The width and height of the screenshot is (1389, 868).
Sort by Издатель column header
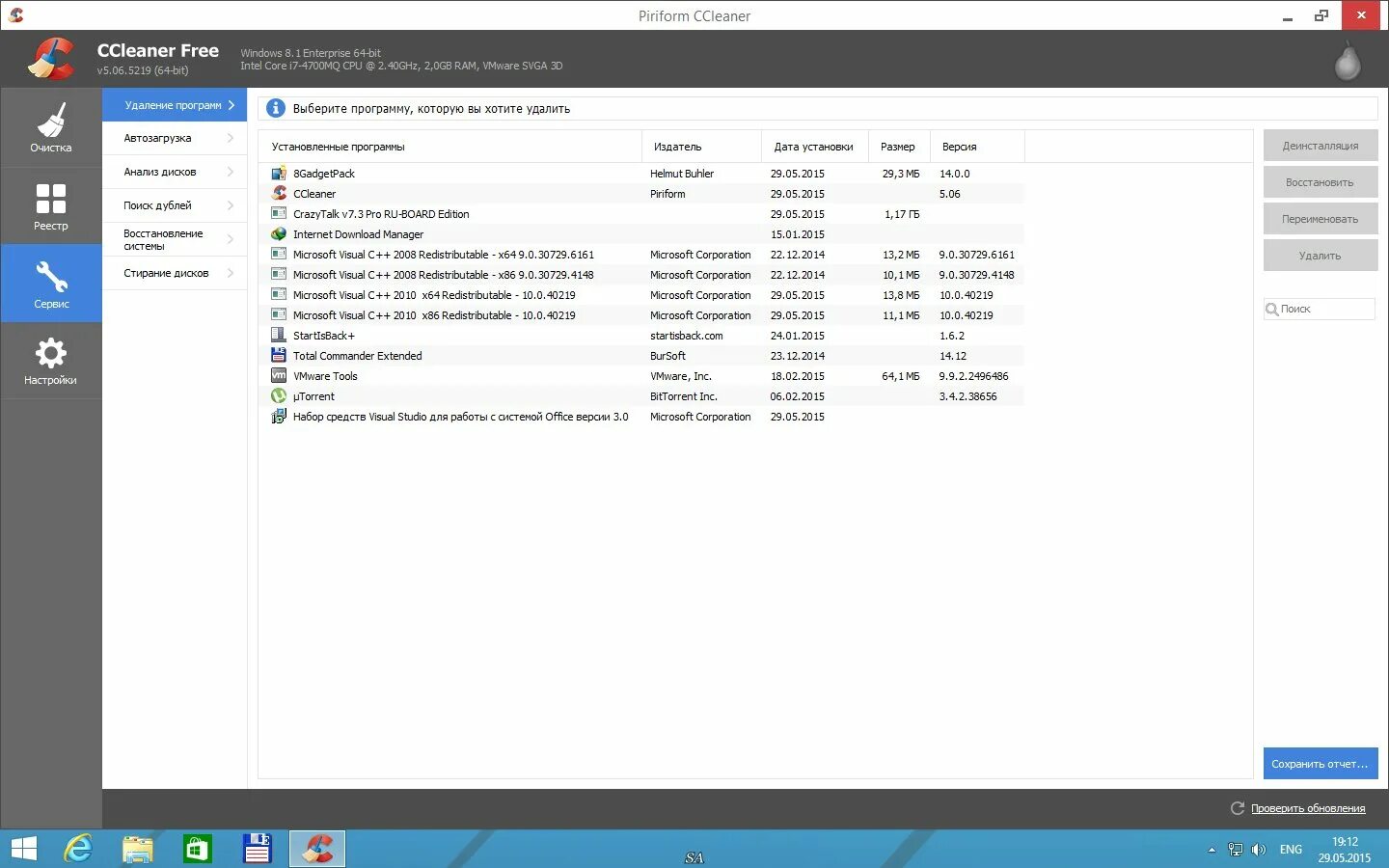click(701, 147)
